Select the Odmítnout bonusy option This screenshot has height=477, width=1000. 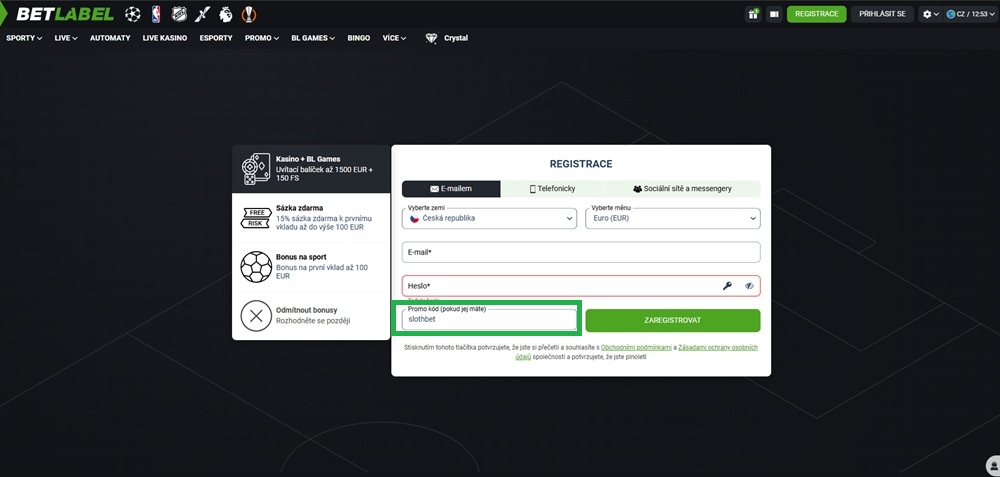point(311,316)
